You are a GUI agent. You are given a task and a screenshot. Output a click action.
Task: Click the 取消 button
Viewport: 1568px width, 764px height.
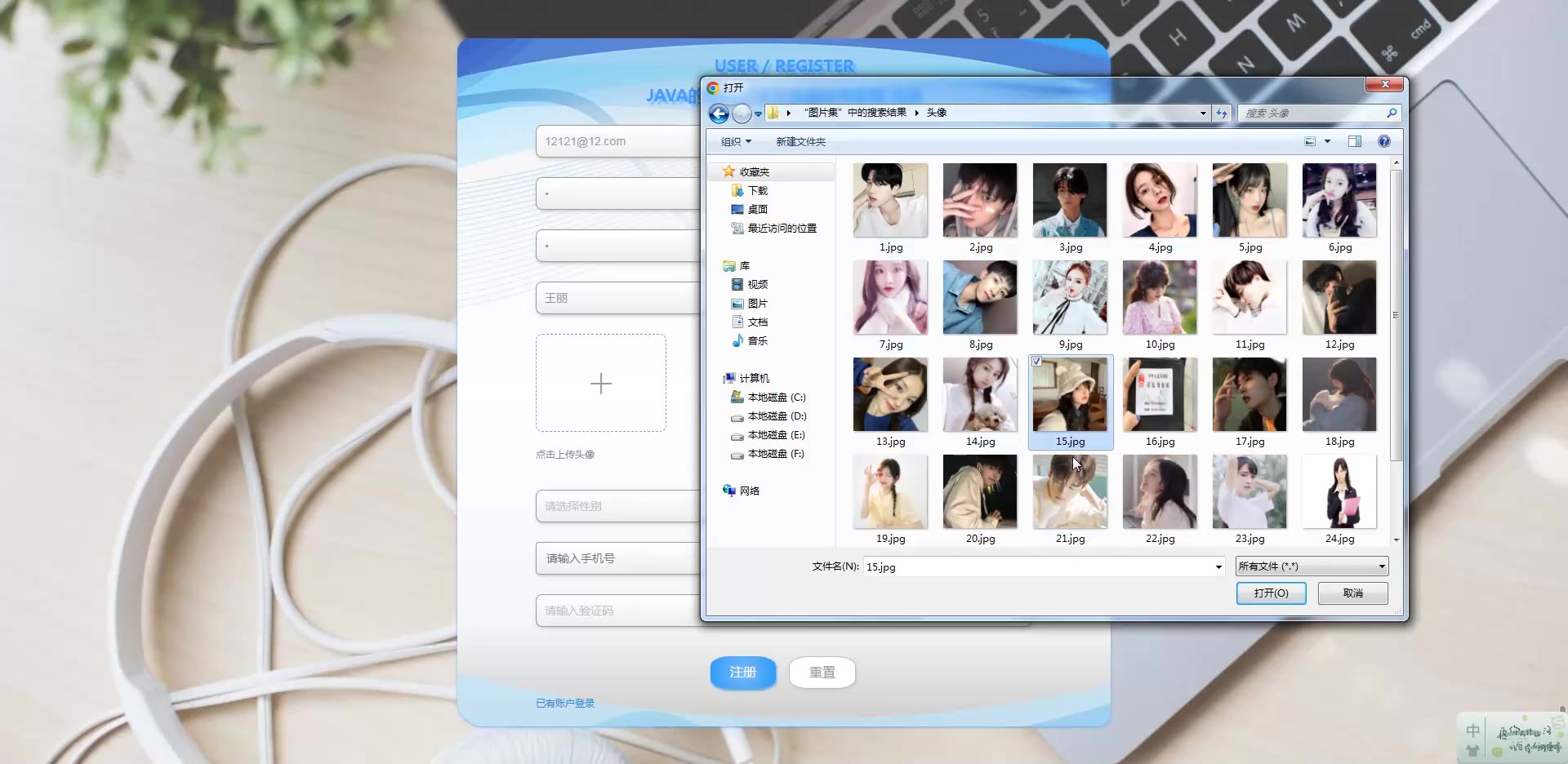pos(1352,593)
